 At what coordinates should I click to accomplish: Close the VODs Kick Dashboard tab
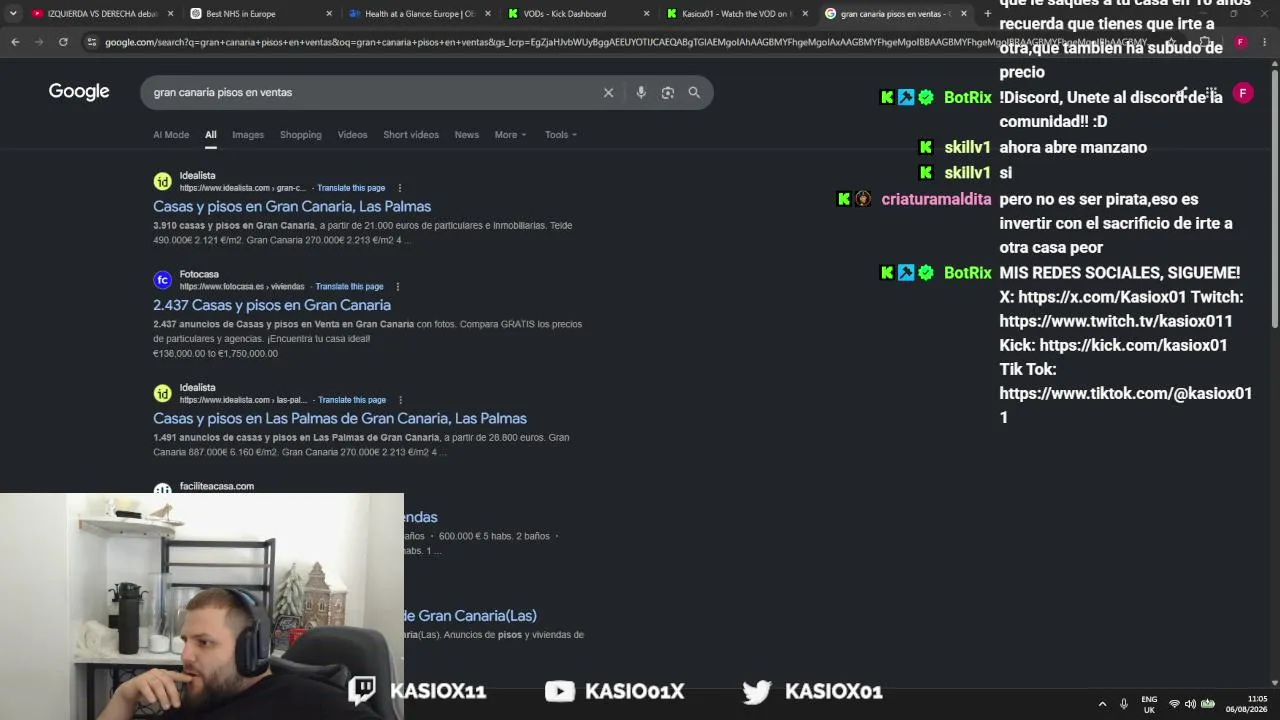tap(646, 14)
